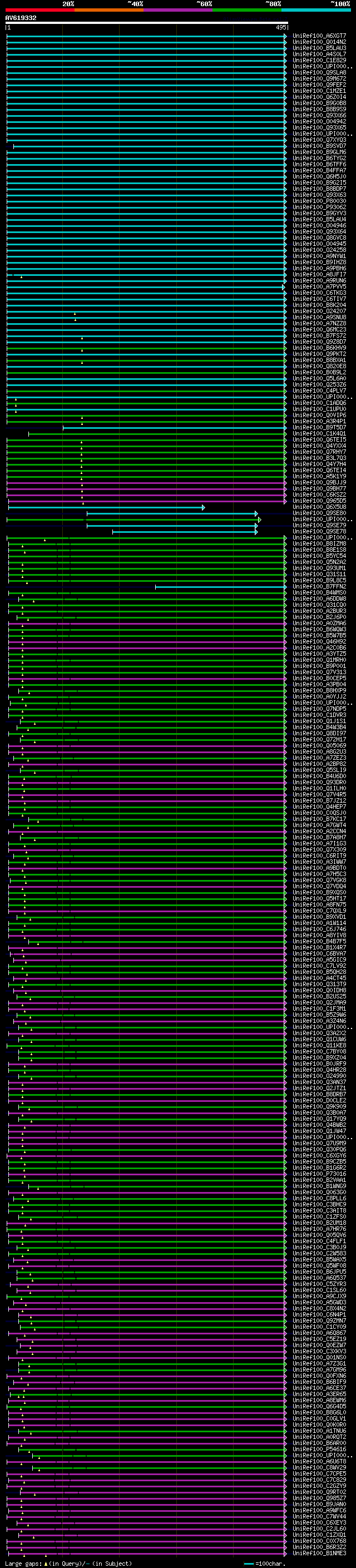Open hit UniRef100_Q014N2
The width and height of the screenshot is (356, 1568).
click(319, 42)
